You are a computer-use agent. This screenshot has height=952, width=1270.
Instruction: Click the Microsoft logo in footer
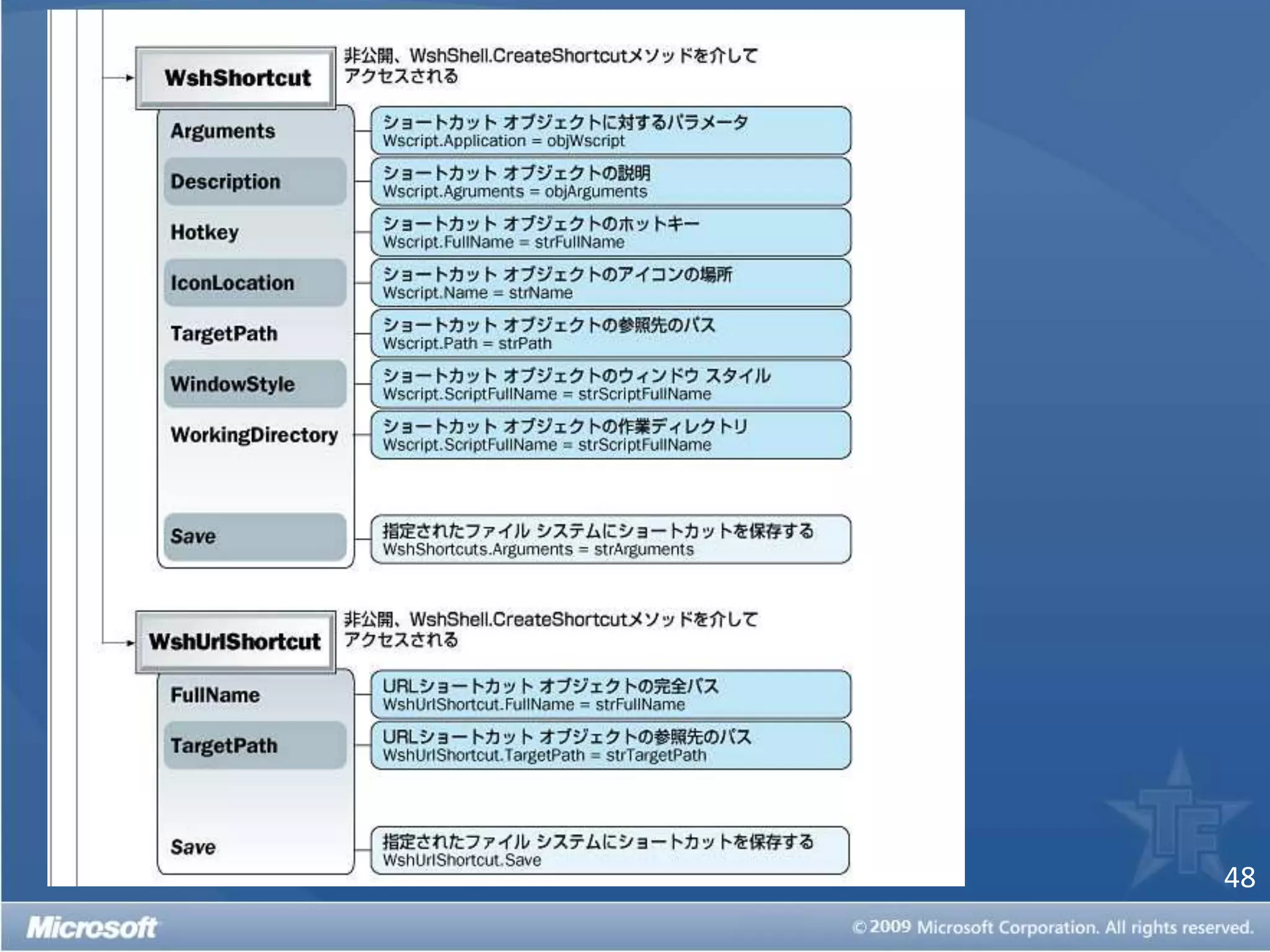click(92, 928)
